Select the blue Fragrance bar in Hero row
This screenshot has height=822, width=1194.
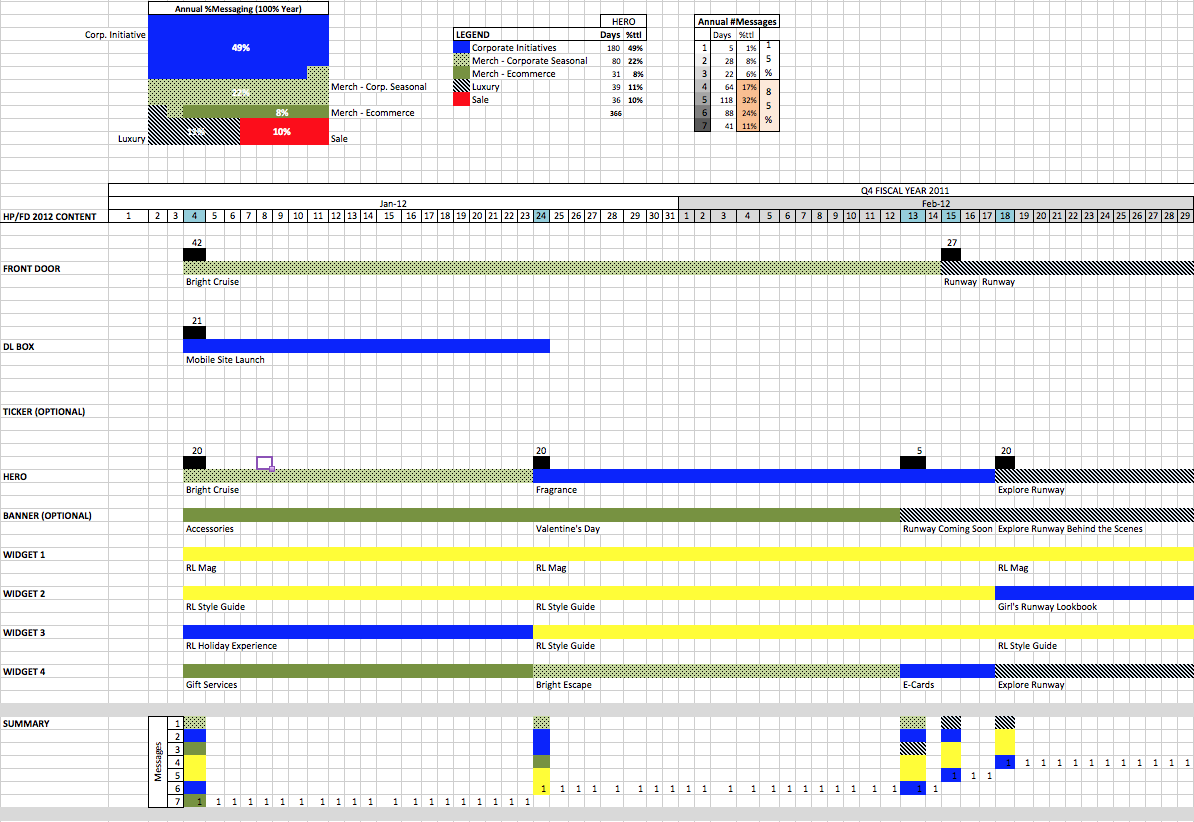tap(764, 476)
